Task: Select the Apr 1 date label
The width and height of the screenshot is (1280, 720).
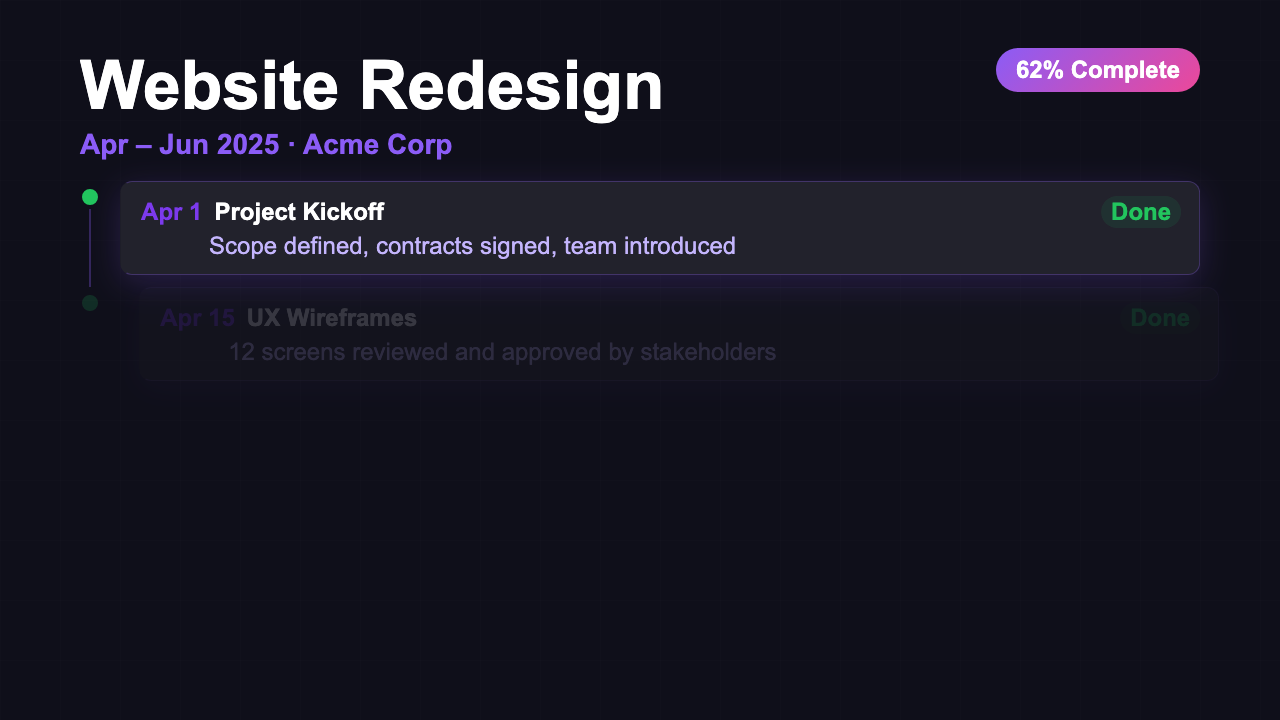Action: point(170,212)
